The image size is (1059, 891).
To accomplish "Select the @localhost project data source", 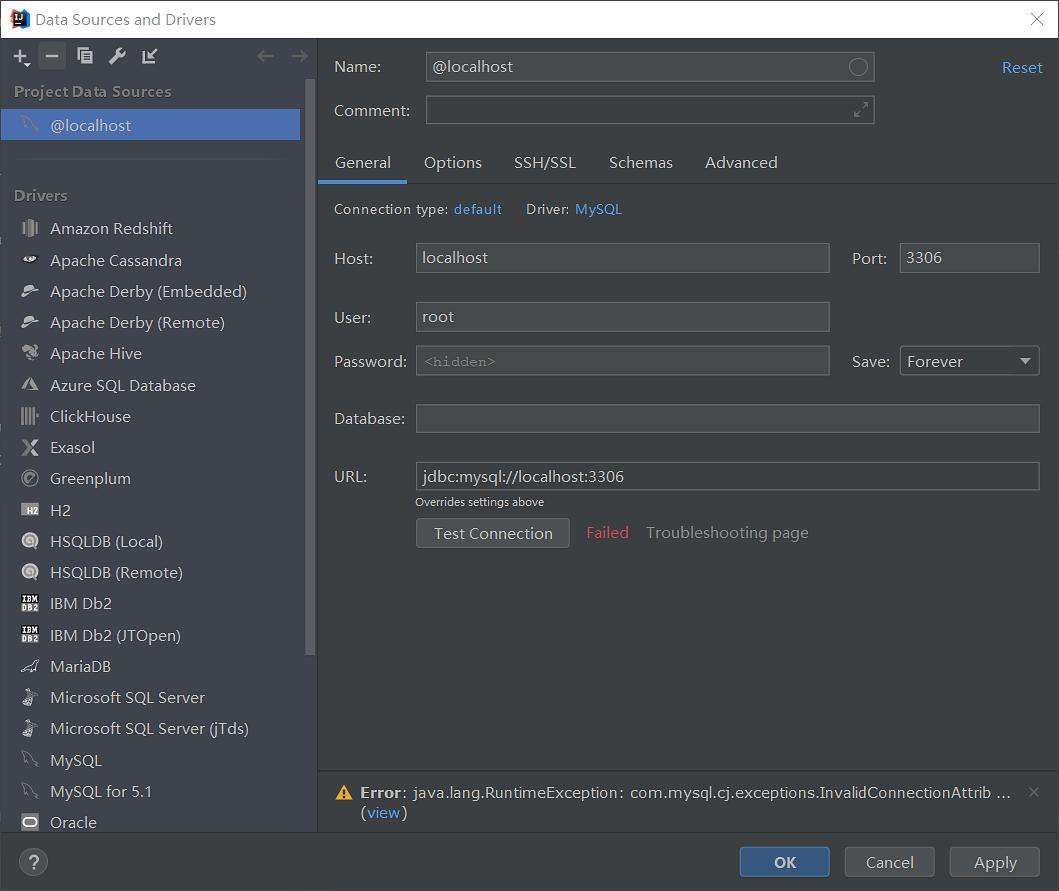I will 151,125.
